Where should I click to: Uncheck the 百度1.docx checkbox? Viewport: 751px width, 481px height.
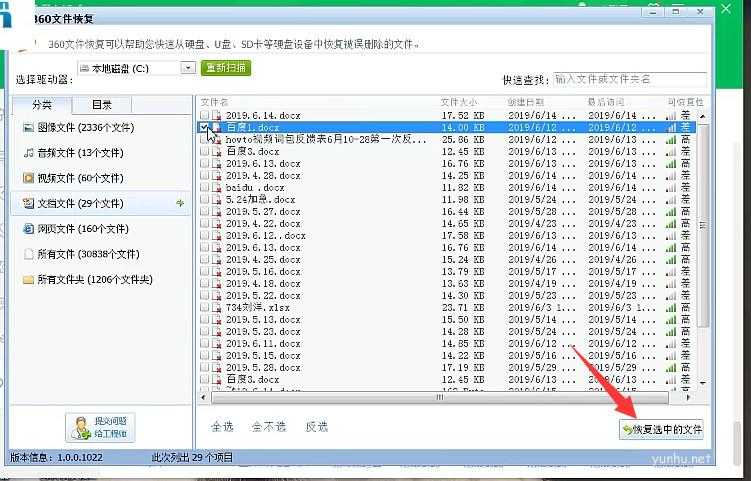coord(205,127)
